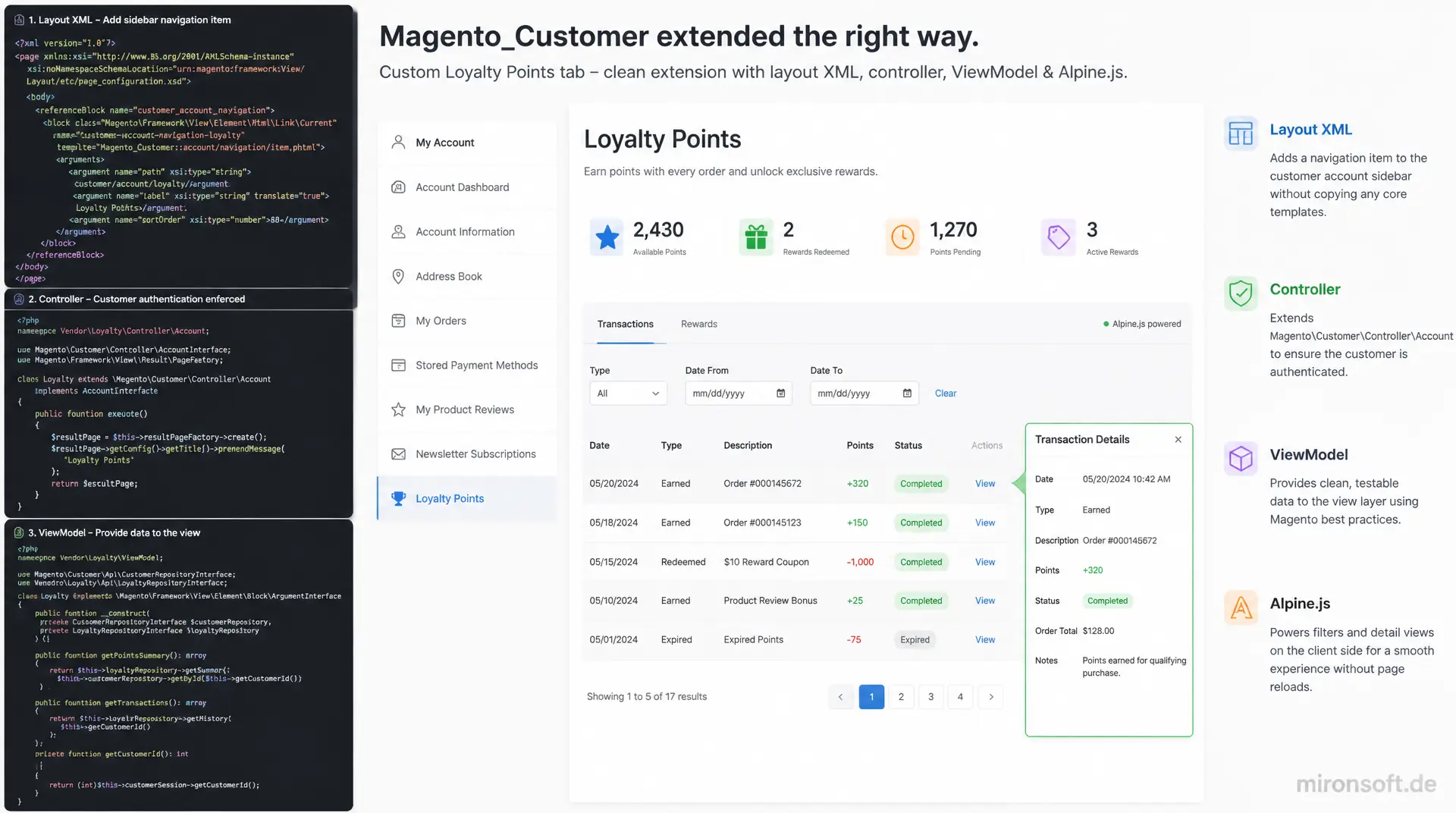Image resolution: width=1456 pixels, height=813 pixels.
Task: Click the "Showing 1 to 5 of 17 results" text
Action: 646,696
